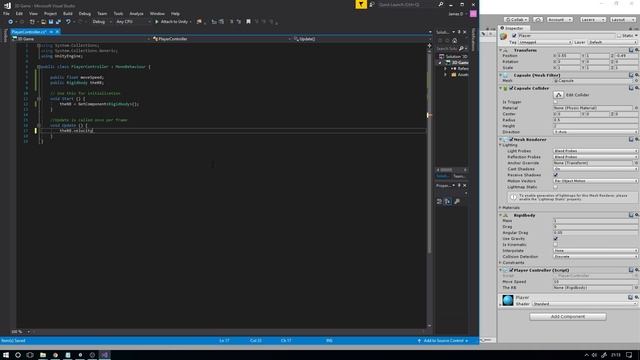Click the Navigate Backward toolbar icon
Image resolution: width=640 pixels, height=360 pixels.
pyautogui.click(x=11, y=22)
